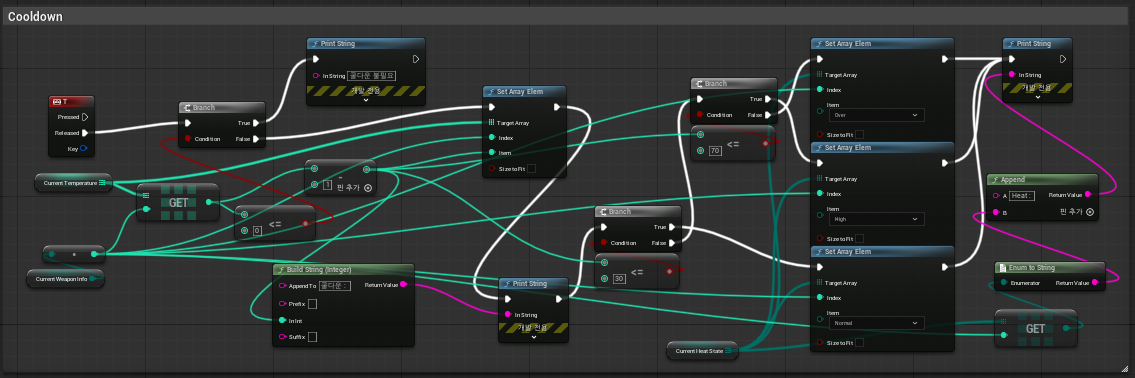Click the subtract node's value field 1
Image resolution: width=1135 pixels, height=378 pixels.
pyautogui.click(x=327, y=185)
